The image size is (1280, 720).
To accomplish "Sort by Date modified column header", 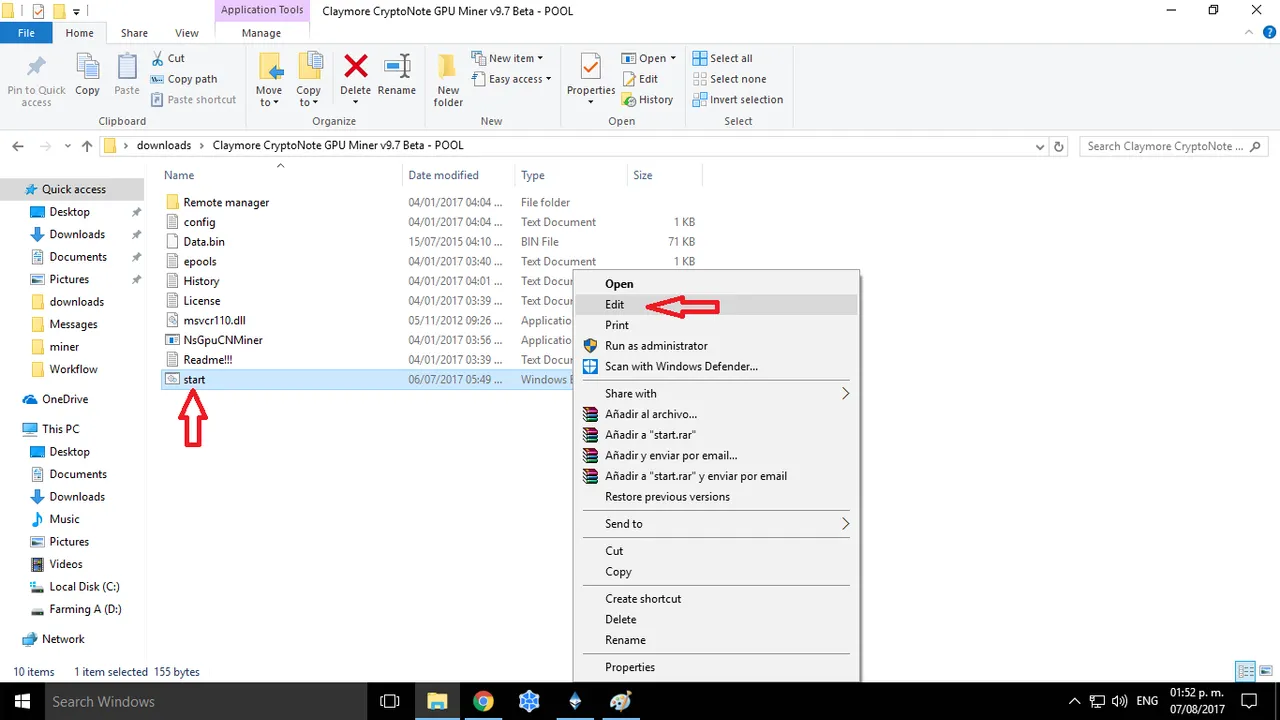I will (458, 175).
